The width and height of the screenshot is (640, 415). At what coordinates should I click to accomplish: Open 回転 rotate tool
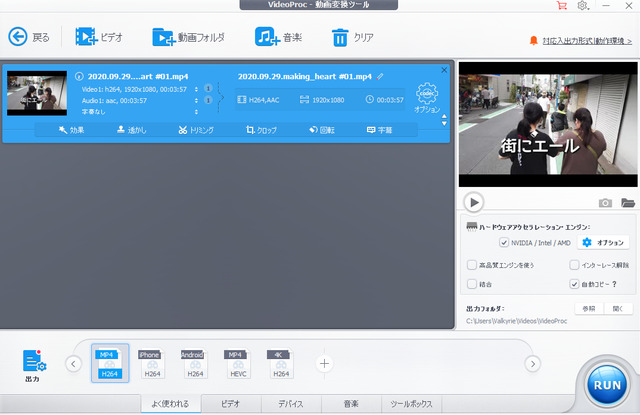click(x=322, y=130)
